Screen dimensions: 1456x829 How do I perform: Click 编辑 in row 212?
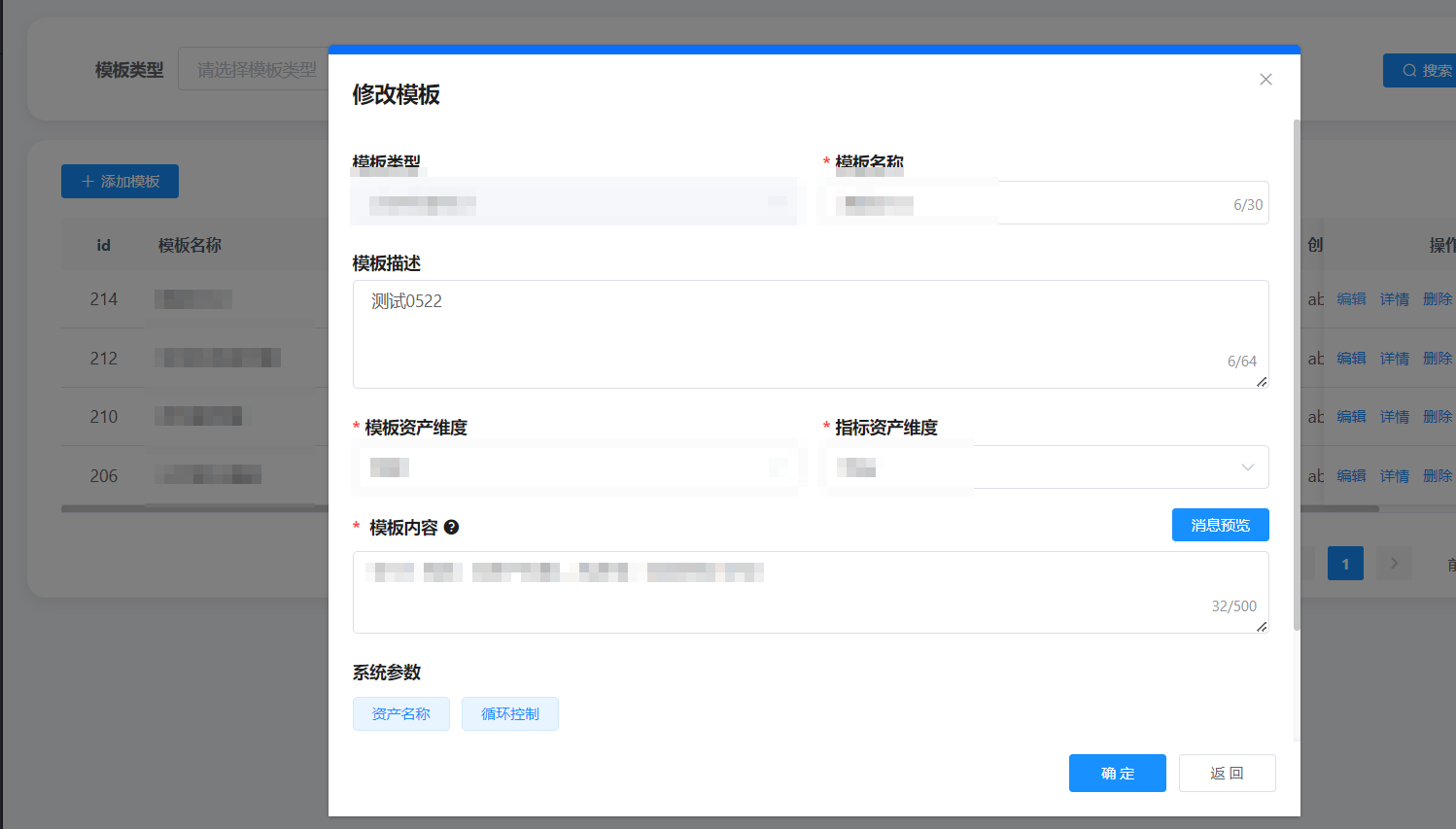click(1351, 359)
